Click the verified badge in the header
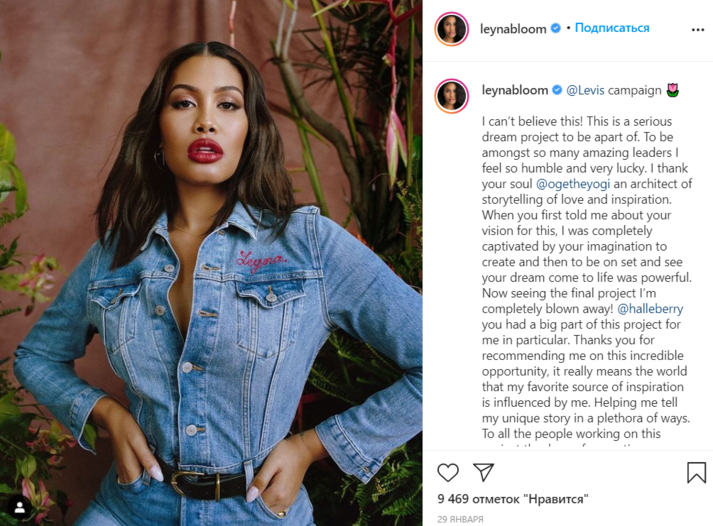The height and width of the screenshot is (526, 713). pos(556,28)
